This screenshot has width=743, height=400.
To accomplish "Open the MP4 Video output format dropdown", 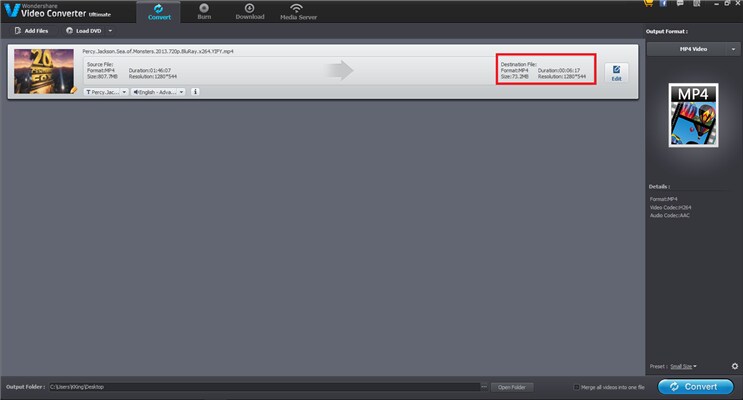I will pos(693,49).
